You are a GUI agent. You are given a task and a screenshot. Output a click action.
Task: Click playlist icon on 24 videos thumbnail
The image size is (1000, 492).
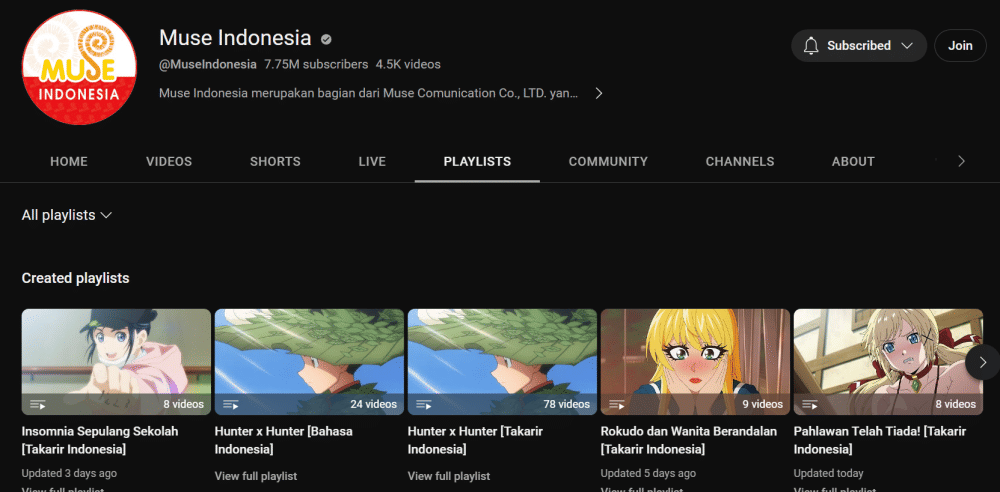point(231,404)
